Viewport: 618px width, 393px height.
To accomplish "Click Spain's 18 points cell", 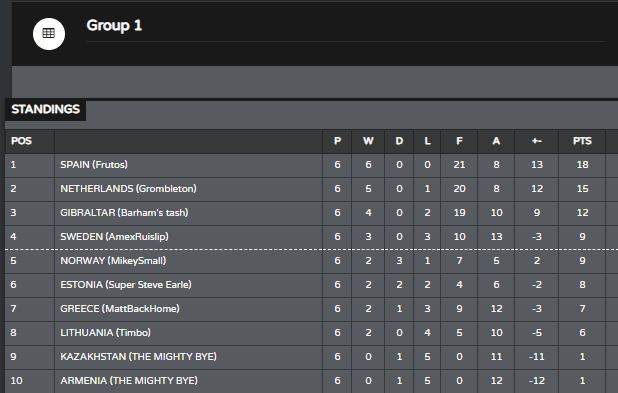I will [582, 165].
